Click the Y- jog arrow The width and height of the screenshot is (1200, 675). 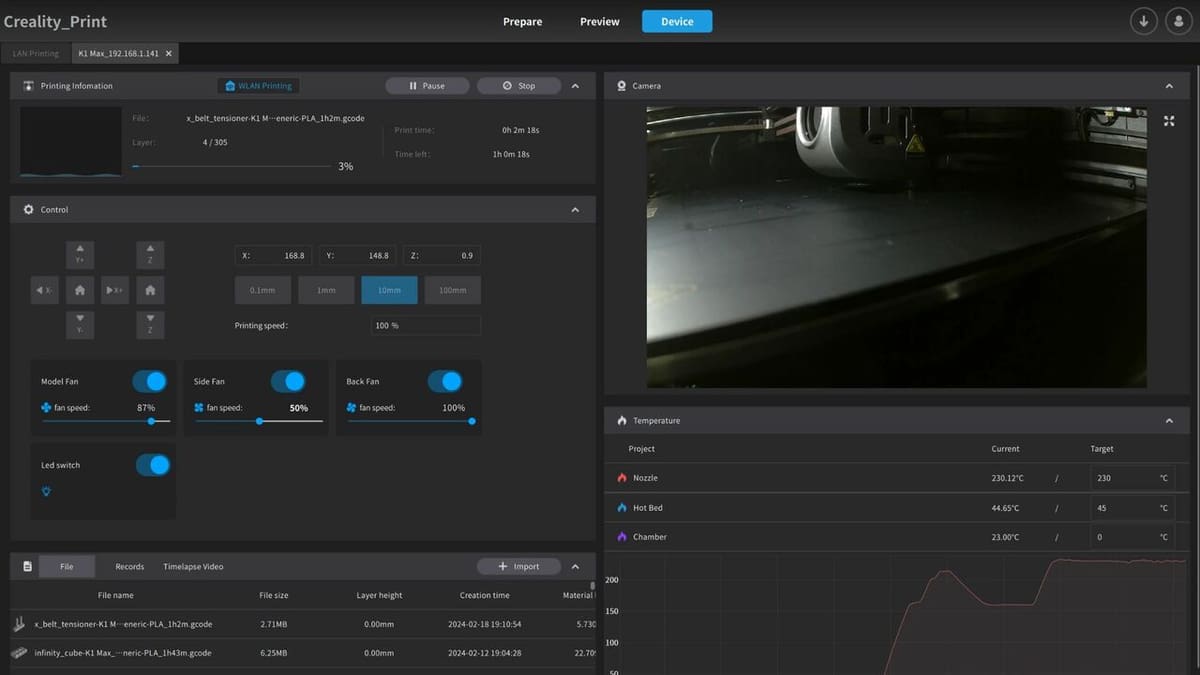click(80, 324)
